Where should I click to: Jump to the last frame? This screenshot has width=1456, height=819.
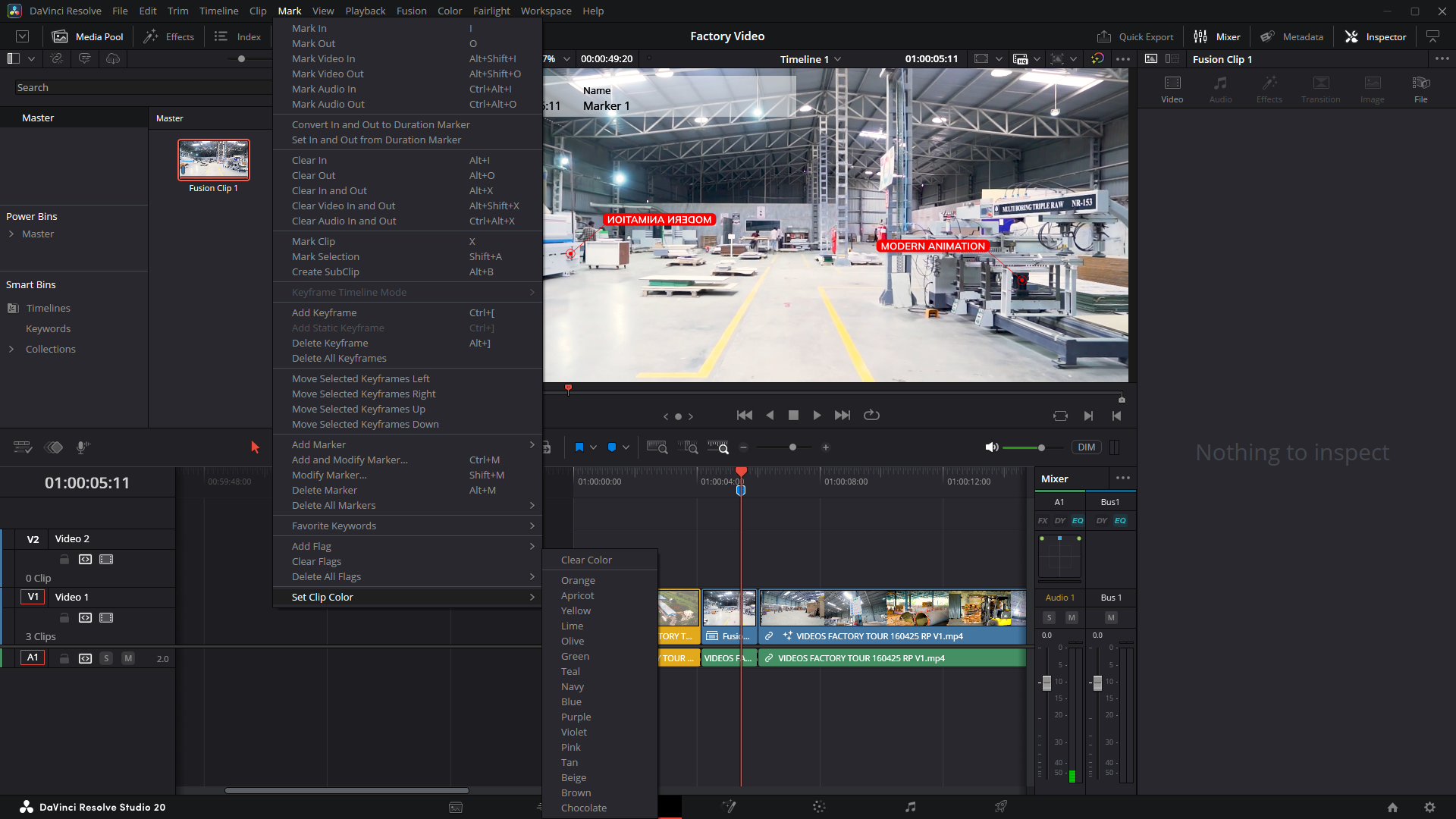(x=842, y=416)
